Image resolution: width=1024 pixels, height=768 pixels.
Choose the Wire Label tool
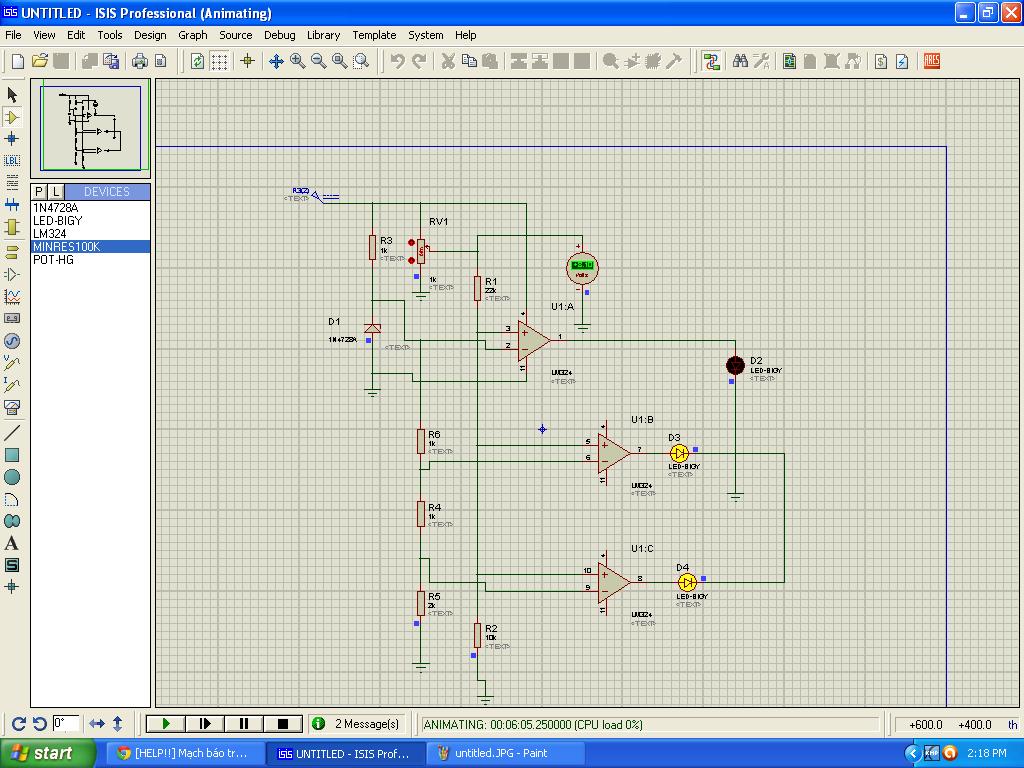tap(12, 160)
